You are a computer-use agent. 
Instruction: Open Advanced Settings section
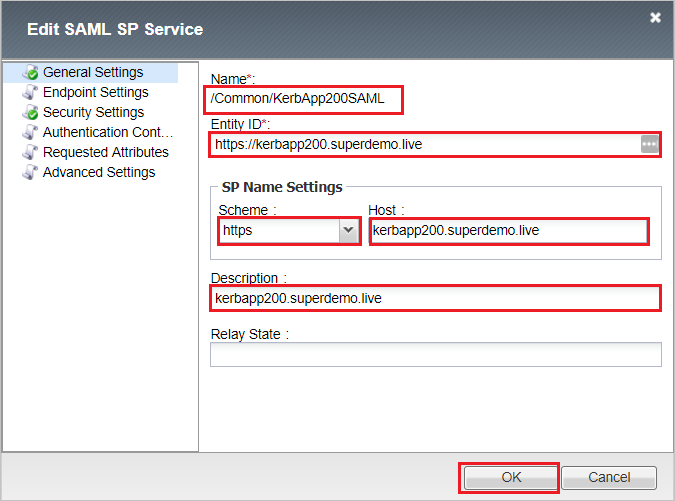99,172
